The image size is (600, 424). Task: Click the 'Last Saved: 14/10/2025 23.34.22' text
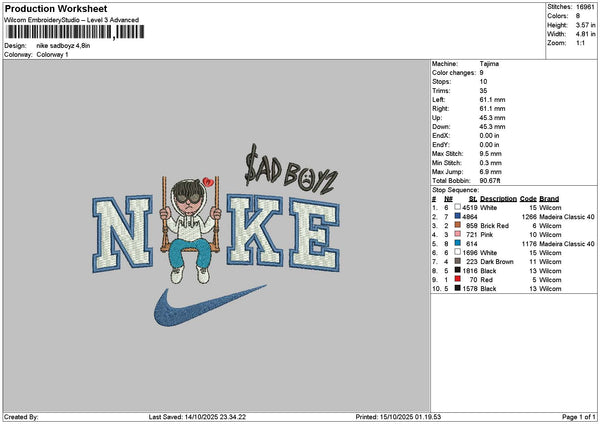197,417
